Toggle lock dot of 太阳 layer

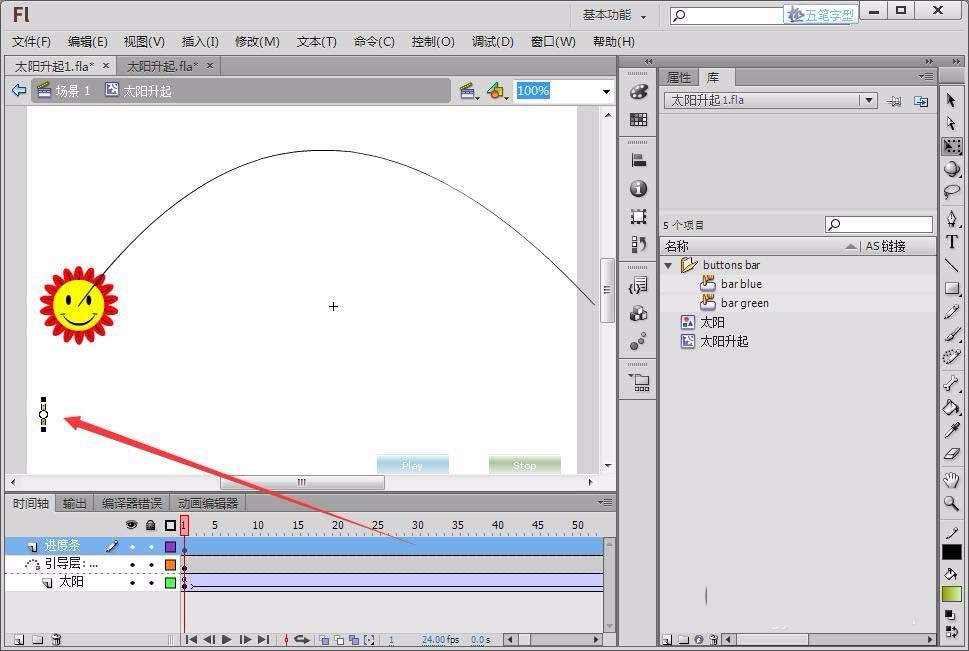(151, 582)
